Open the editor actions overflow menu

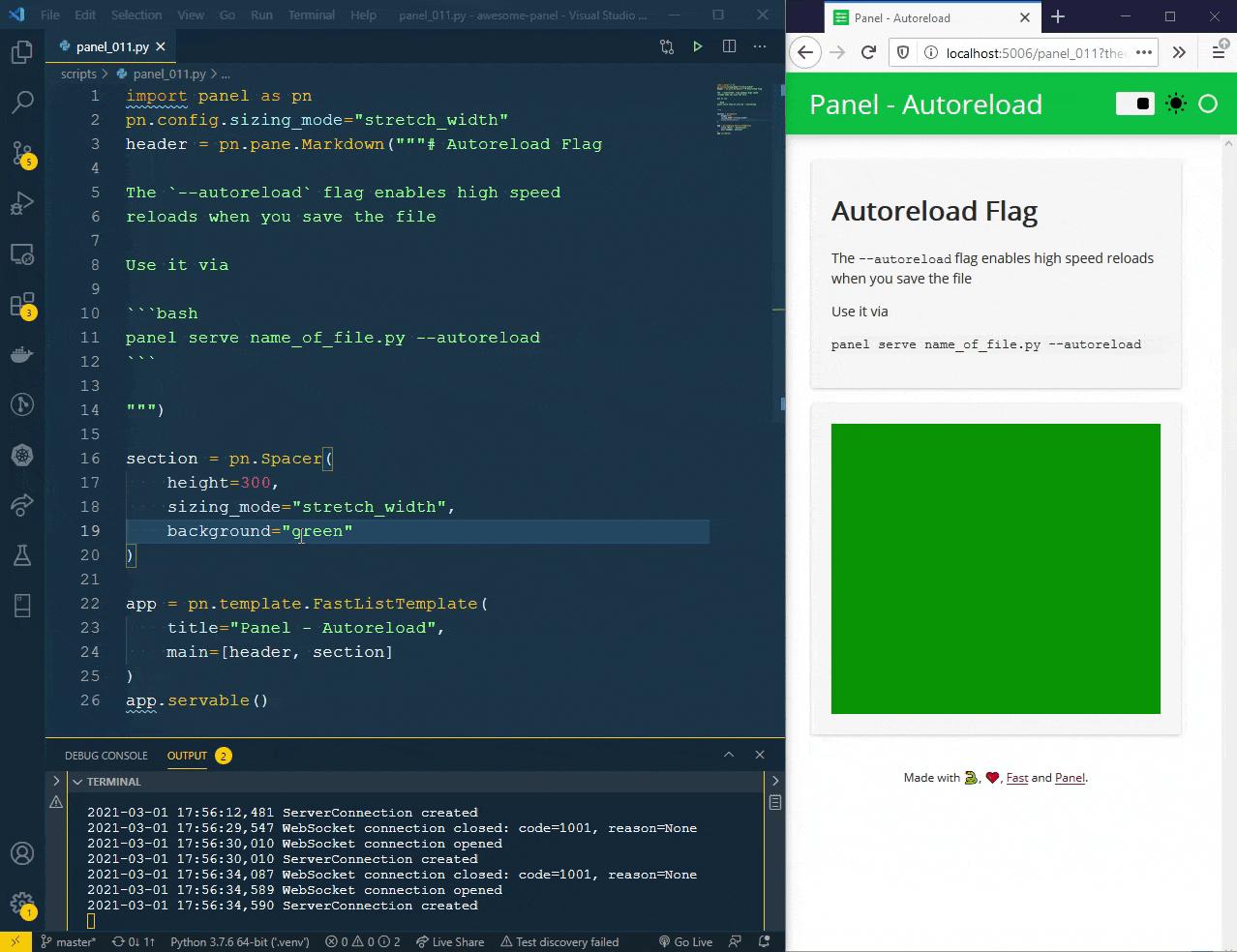click(x=759, y=45)
